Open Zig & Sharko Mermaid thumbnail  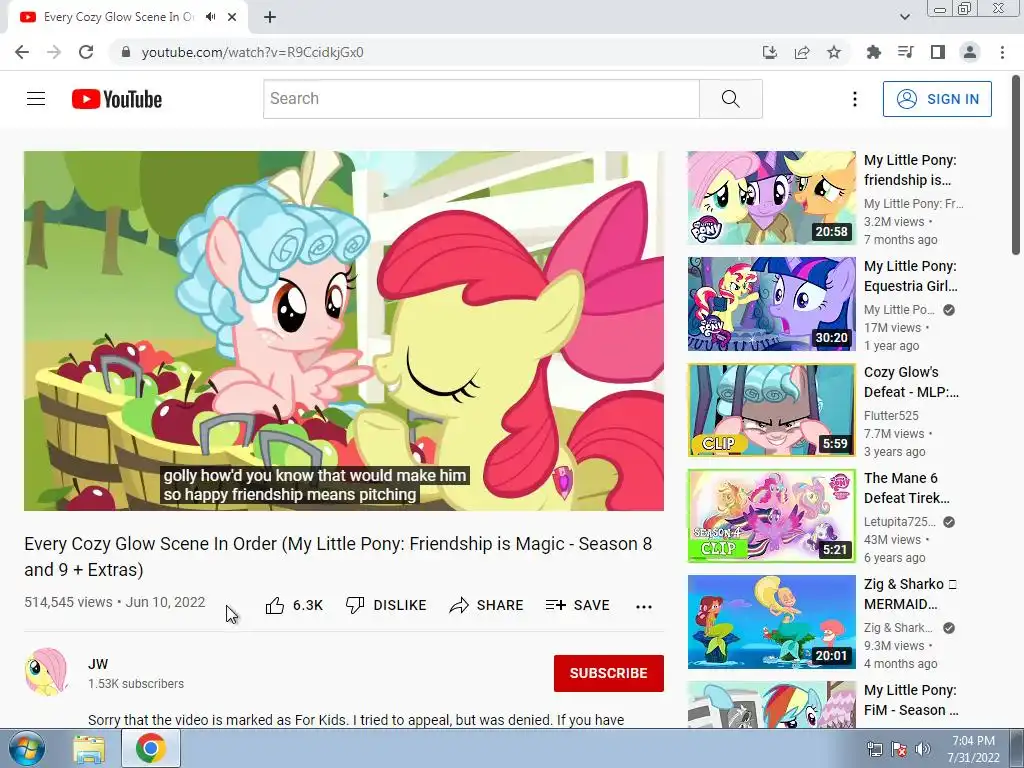click(x=771, y=622)
